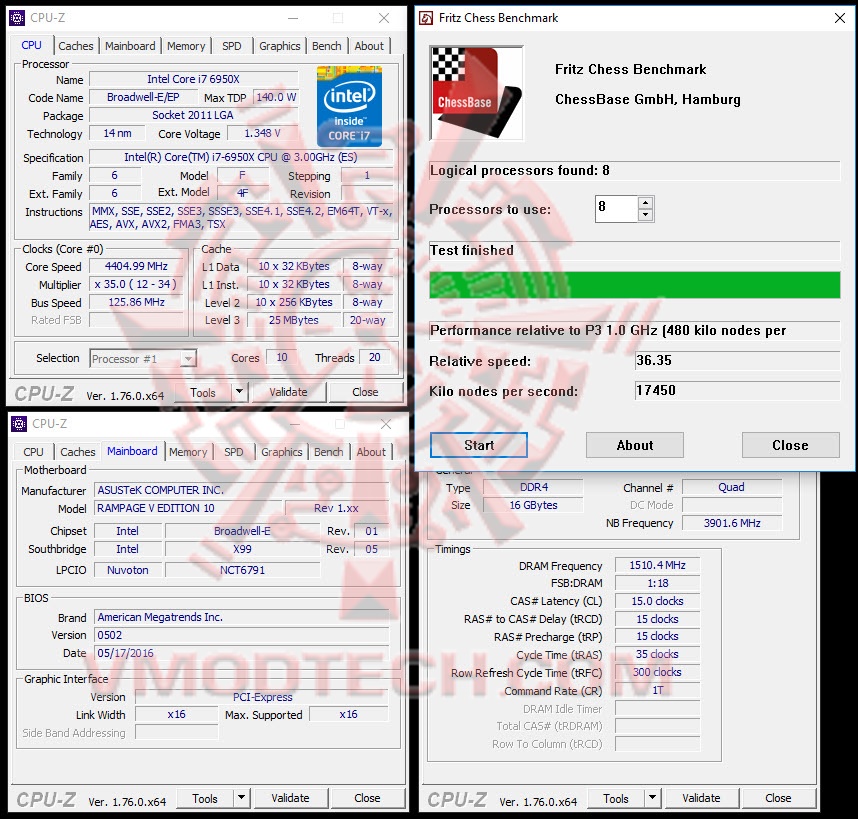
Task: Click the green benchmark progress bar
Action: click(635, 284)
